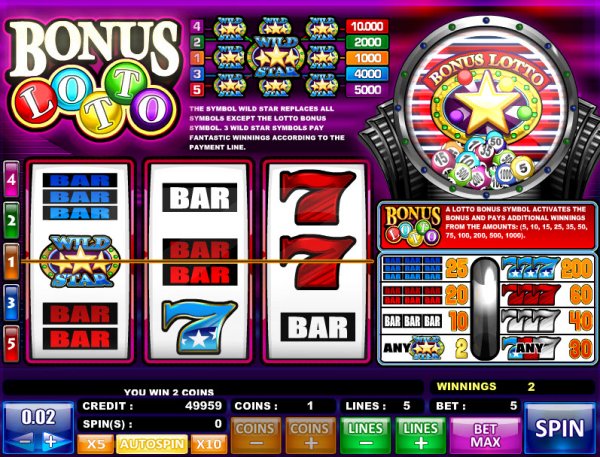Click the Wild Star symbol on first reel
This screenshot has width=600, height=457.
[x=80, y=261]
